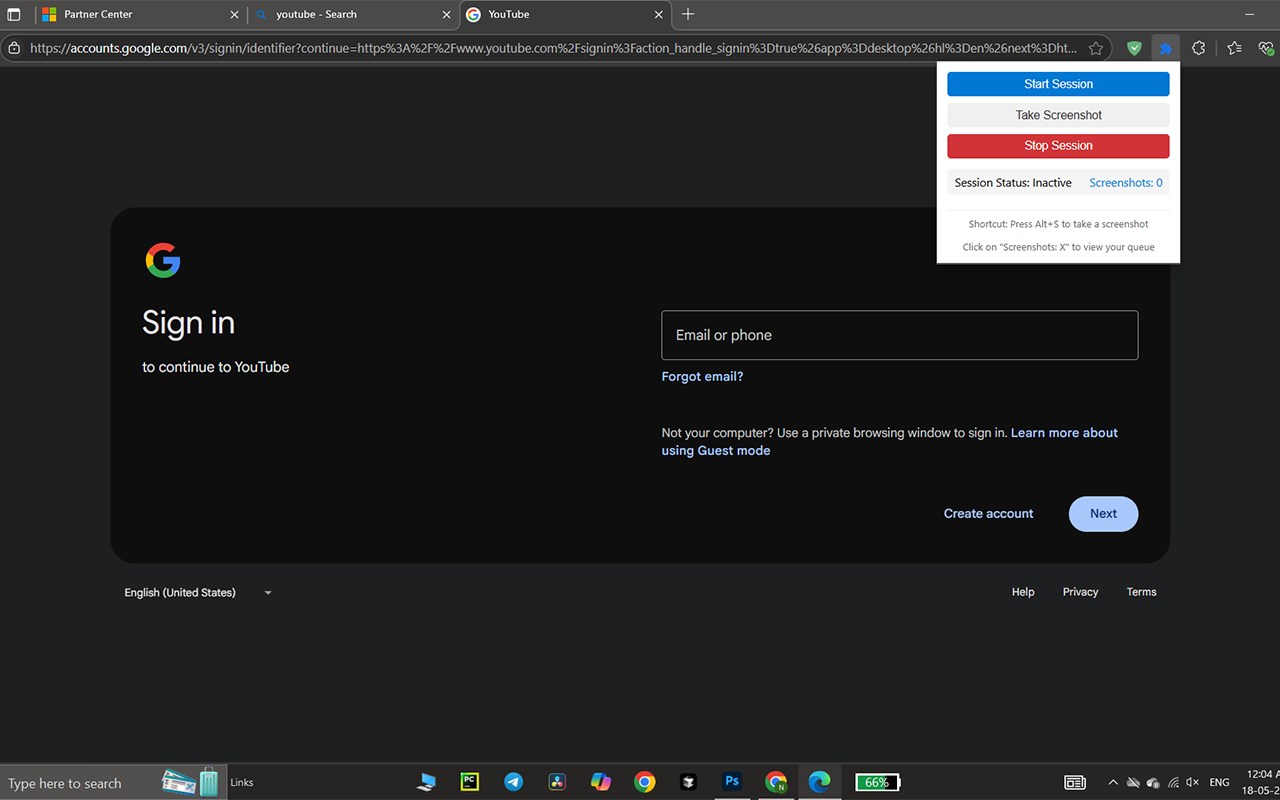This screenshot has width=1280, height=800.
Task: Show hidden icons chevron in system tray
Action: tap(1113, 782)
